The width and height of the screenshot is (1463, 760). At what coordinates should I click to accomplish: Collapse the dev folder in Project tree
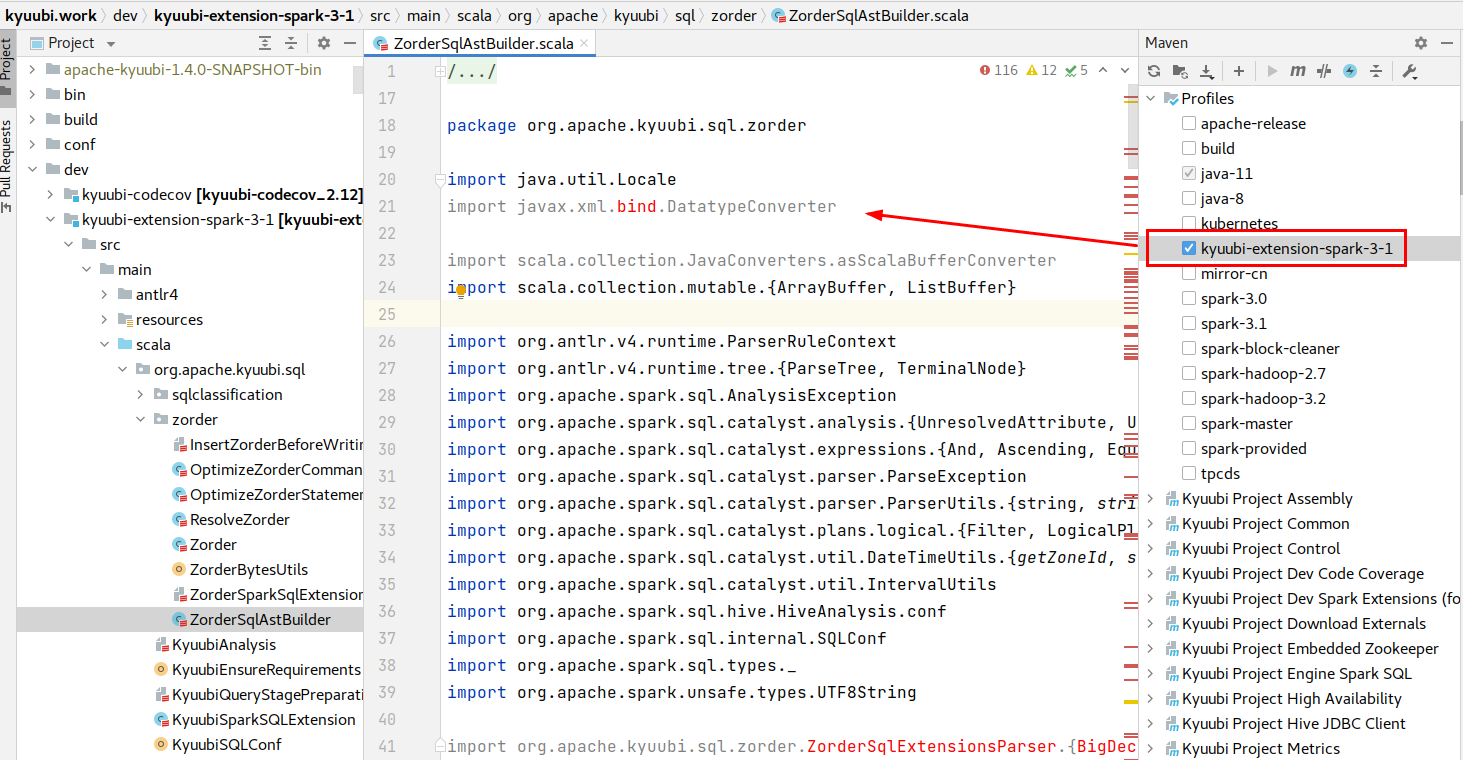point(32,169)
